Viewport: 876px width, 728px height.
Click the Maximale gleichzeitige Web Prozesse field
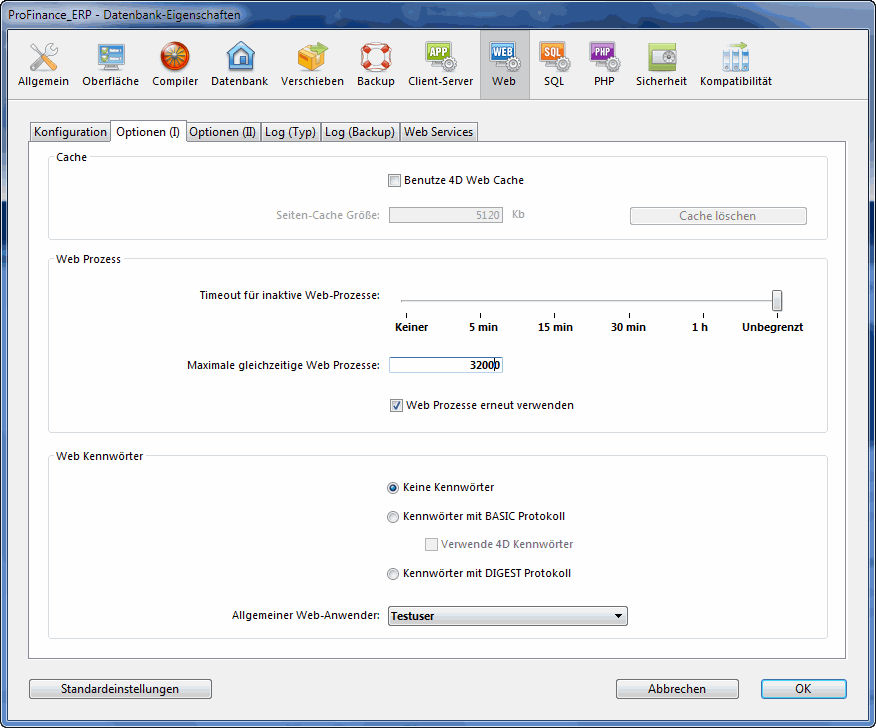(x=445, y=366)
